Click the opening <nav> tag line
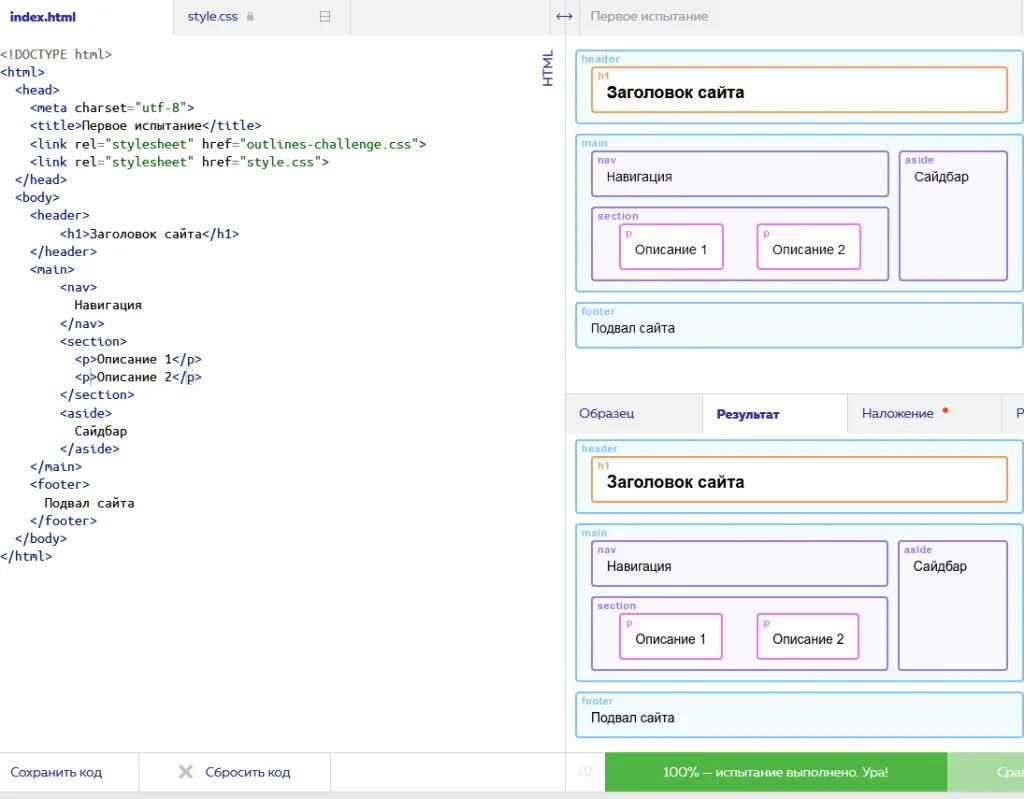The image size is (1024, 799). click(78, 287)
